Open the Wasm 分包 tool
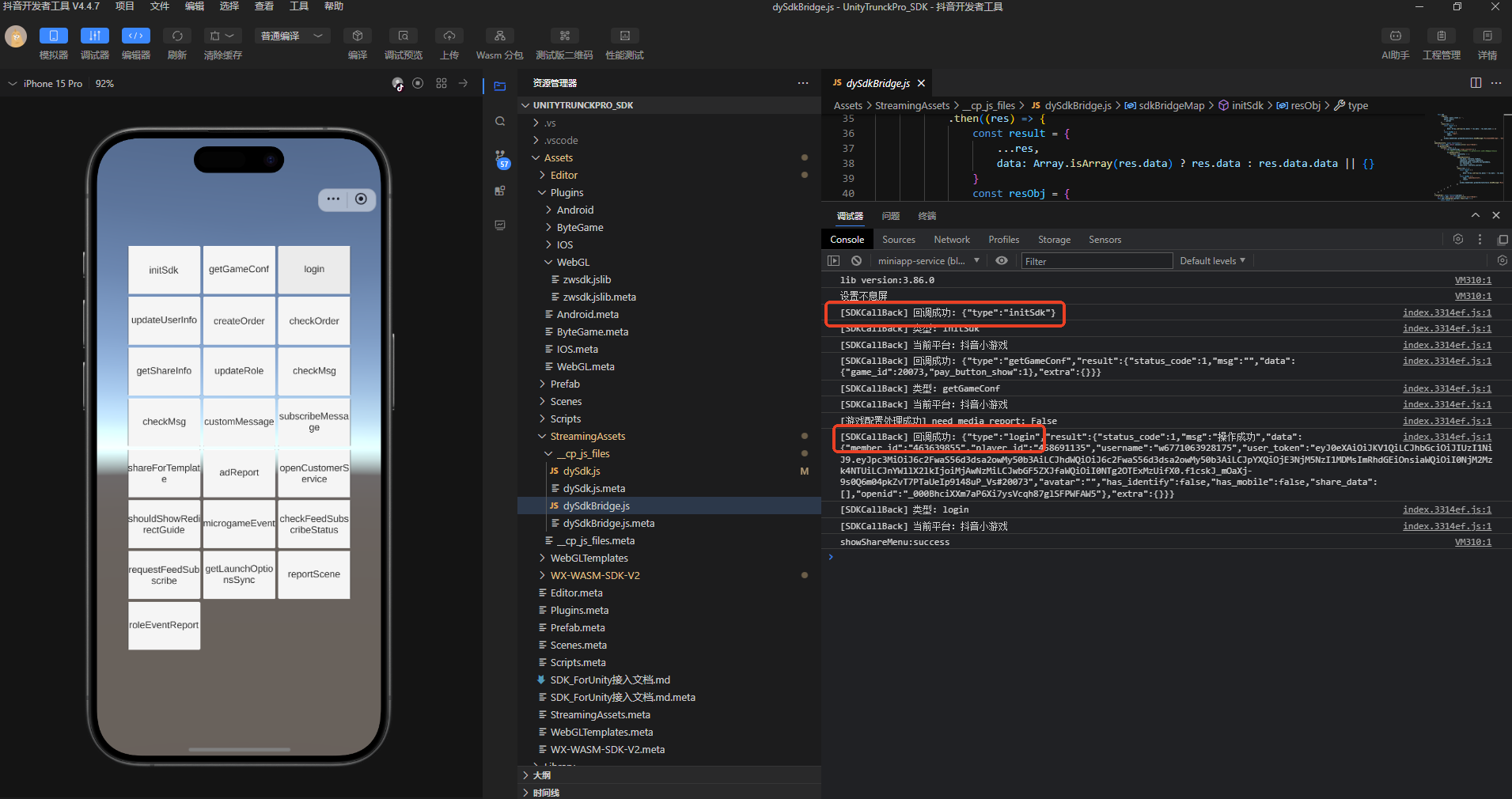This screenshot has width=1512, height=799. pyautogui.click(x=499, y=36)
